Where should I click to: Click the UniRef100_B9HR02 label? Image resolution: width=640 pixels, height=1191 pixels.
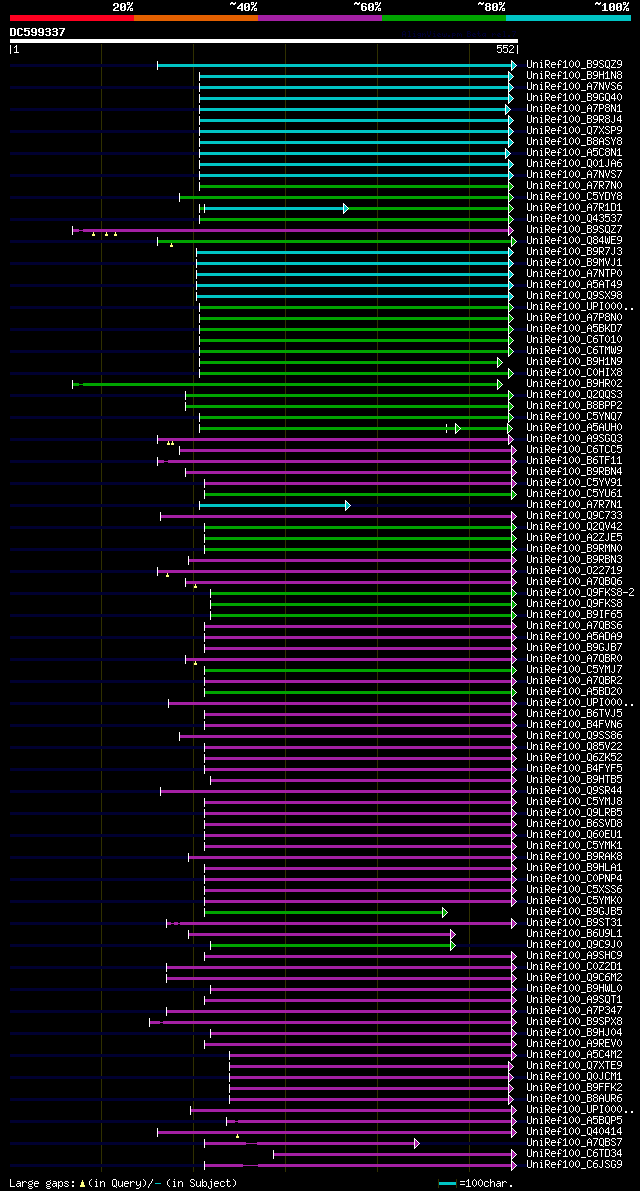click(575, 384)
